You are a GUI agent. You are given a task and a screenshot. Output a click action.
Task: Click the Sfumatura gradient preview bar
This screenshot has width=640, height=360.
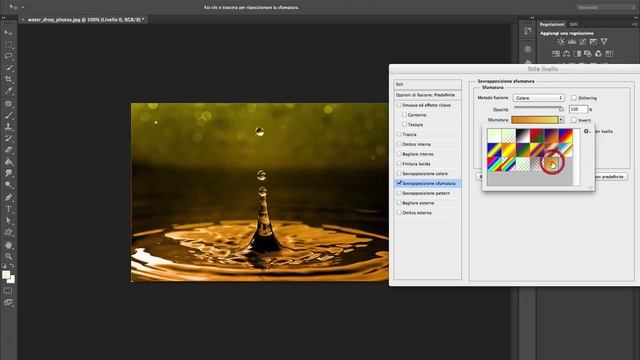[535, 120]
